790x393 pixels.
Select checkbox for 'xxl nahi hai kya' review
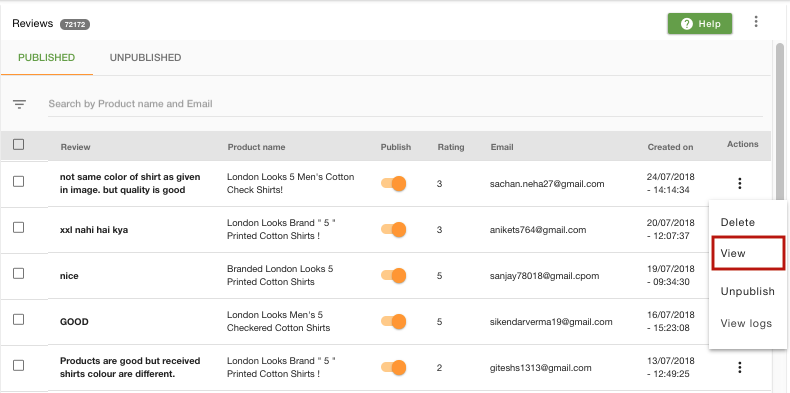(x=19, y=227)
